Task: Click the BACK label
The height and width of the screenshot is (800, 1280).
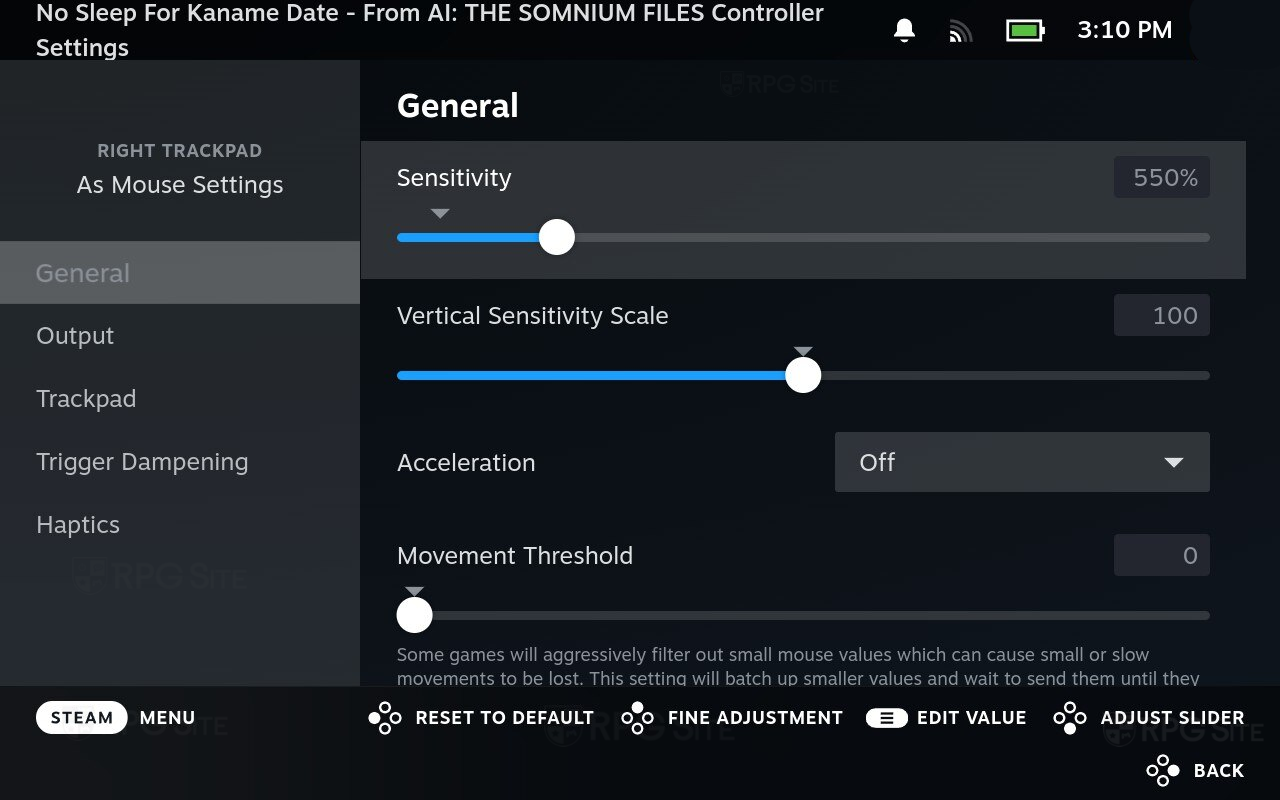Action: [1219, 771]
